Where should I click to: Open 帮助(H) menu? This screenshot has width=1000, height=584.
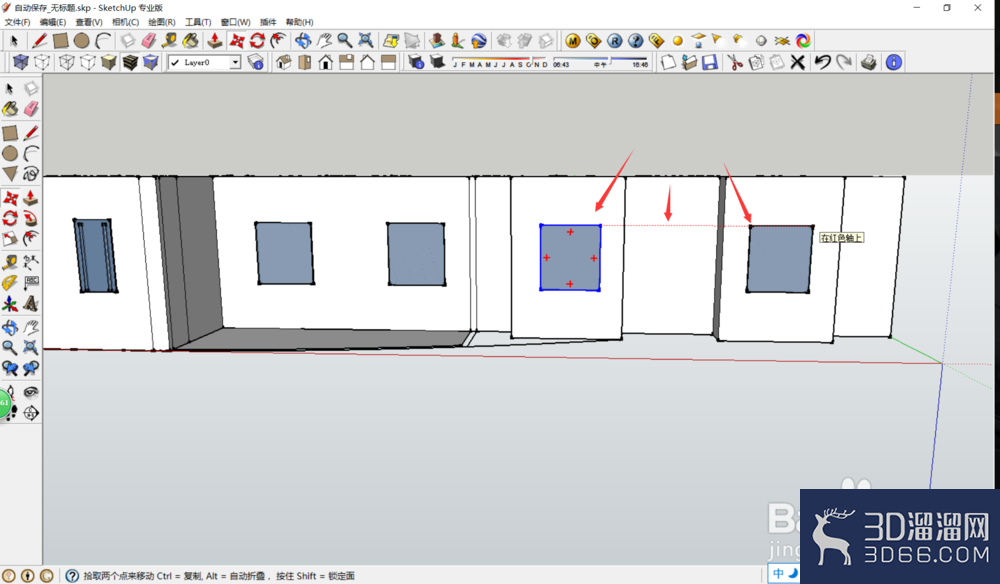pos(299,22)
